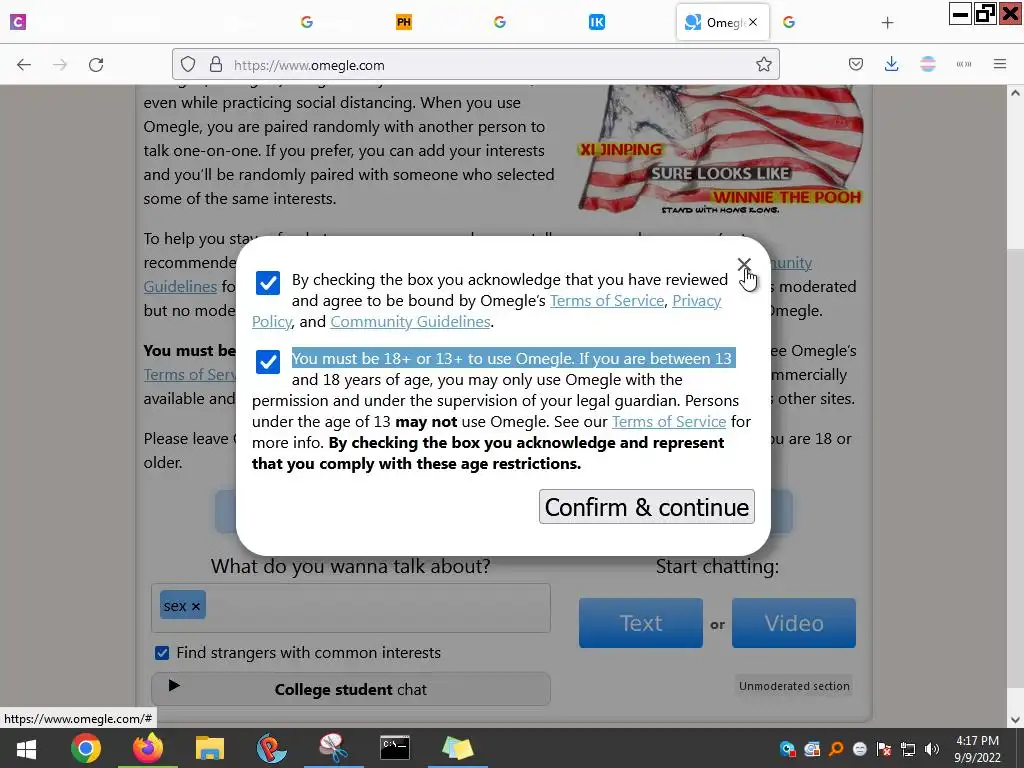This screenshot has width=1024, height=768.
Task: Open Action Center flag tray icon
Action: [x=884, y=749]
